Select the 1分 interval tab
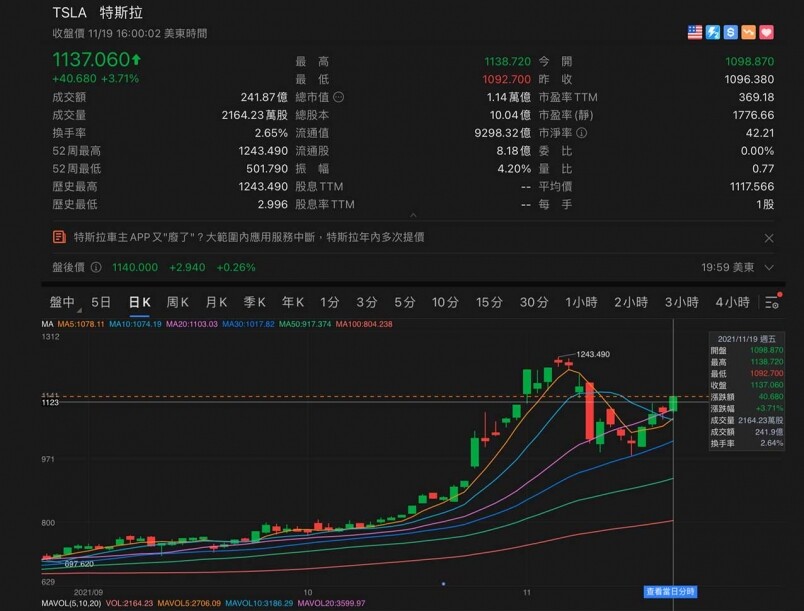This screenshot has width=804, height=611. click(x=330, y=302)
